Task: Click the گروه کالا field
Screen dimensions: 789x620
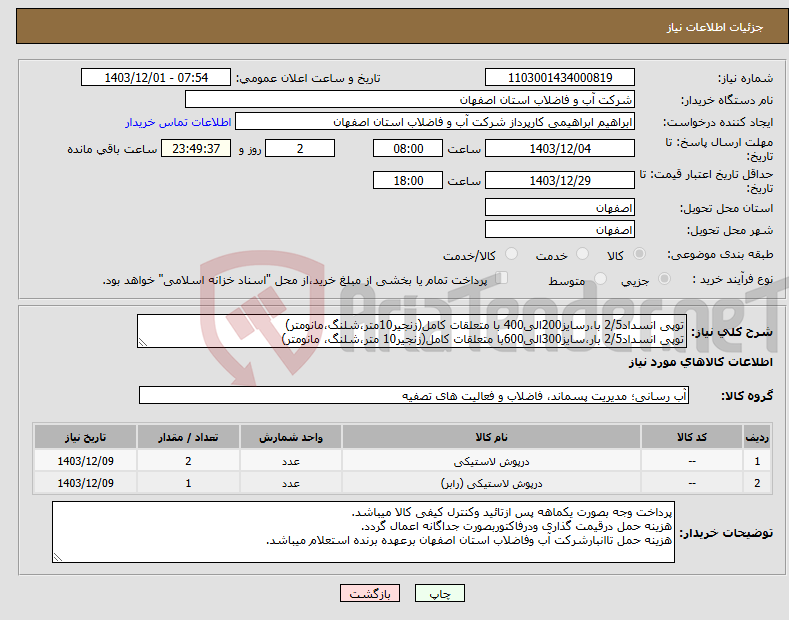Action: pos(414,396)
